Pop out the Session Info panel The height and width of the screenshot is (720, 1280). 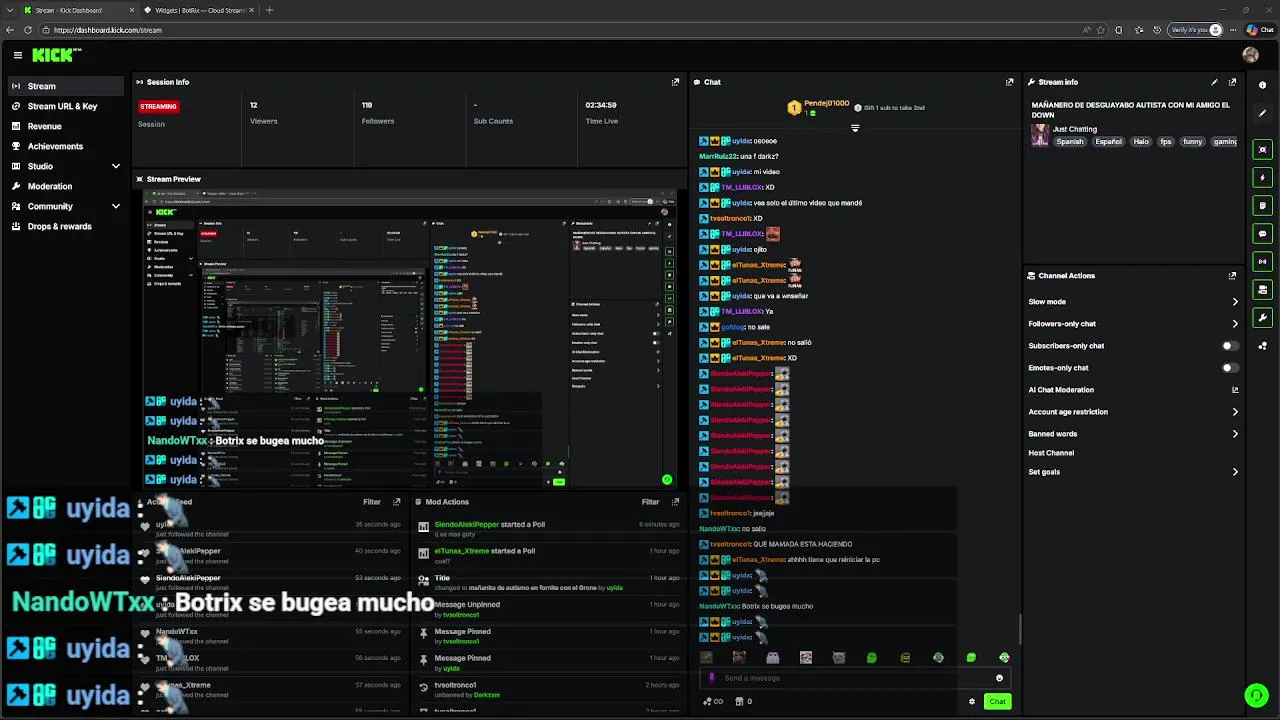[675, 82]
